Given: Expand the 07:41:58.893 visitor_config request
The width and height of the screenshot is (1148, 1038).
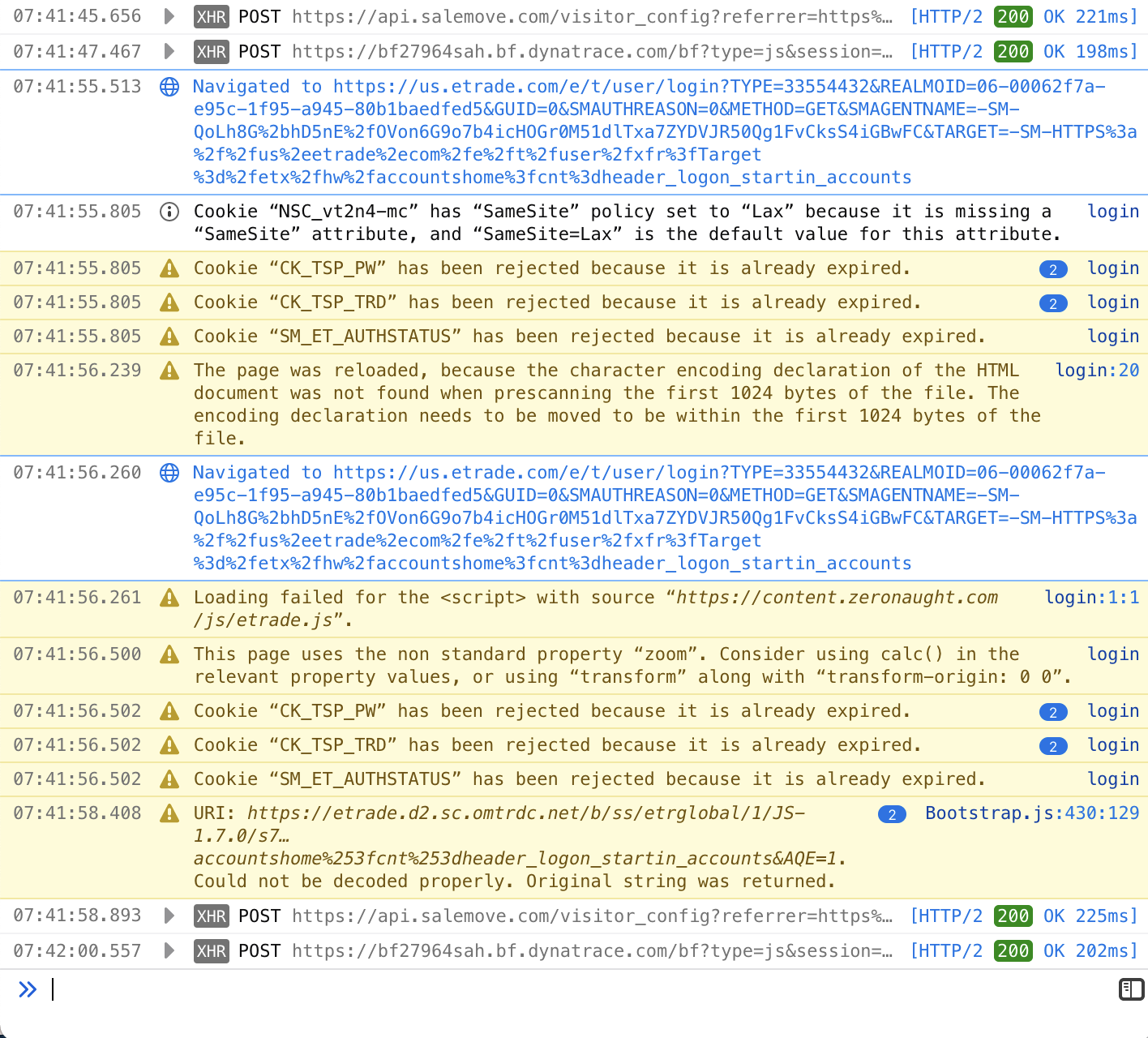Looking at the screenshot, I should [169, 916].
